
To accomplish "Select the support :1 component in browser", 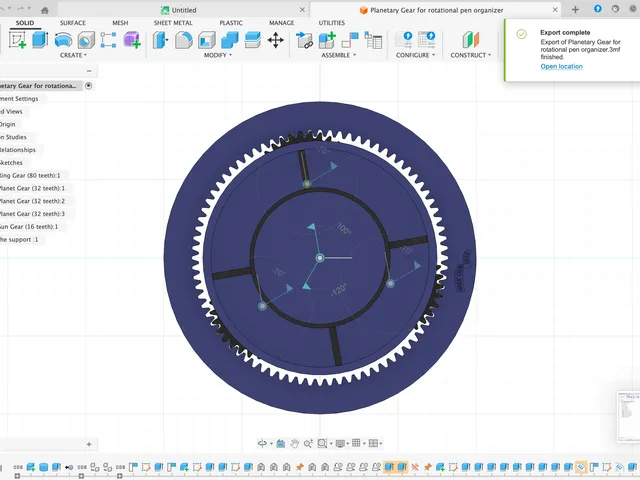I will [19, 240].
